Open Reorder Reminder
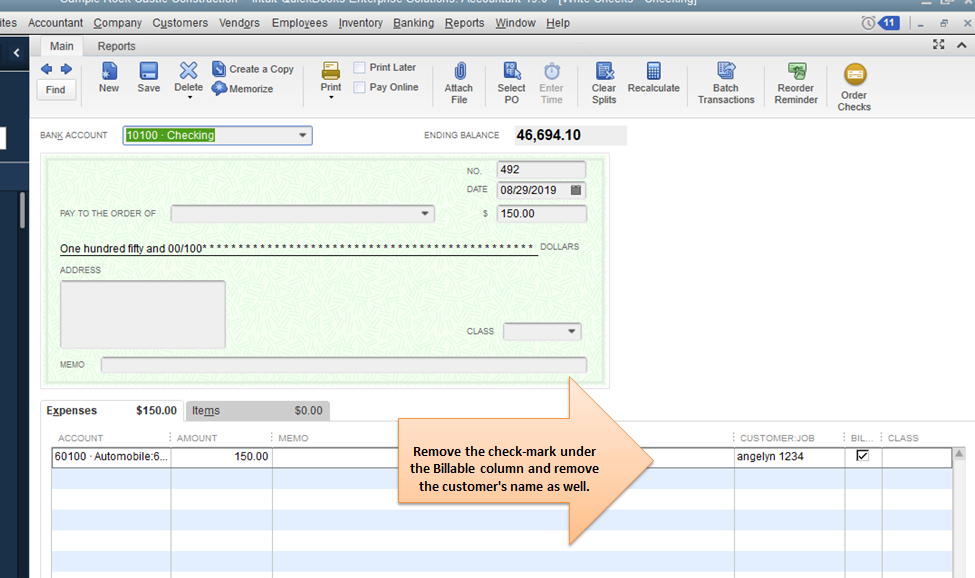975x578 pixels. pyautogui.click(x=796, y=83)
